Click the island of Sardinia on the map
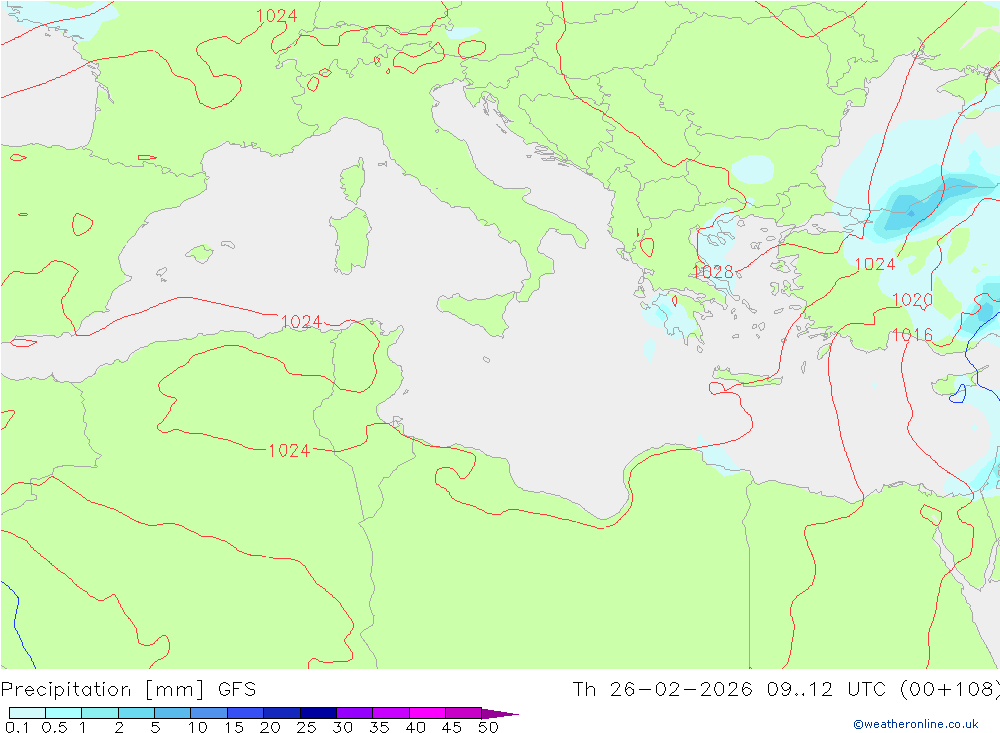Image resolution: width=1000 pixels, height=733 pixels. [351, 241]
